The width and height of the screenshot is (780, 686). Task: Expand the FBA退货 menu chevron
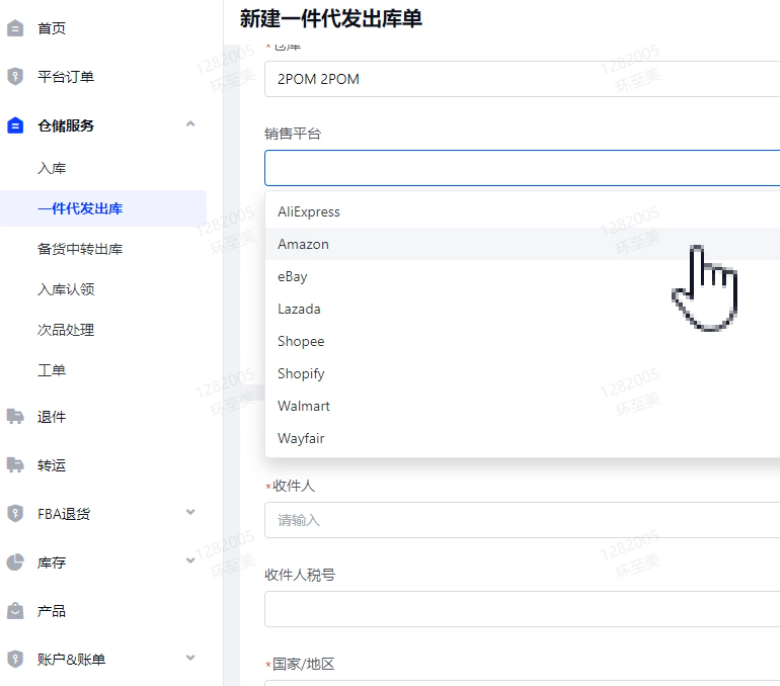tap(191, 512)
